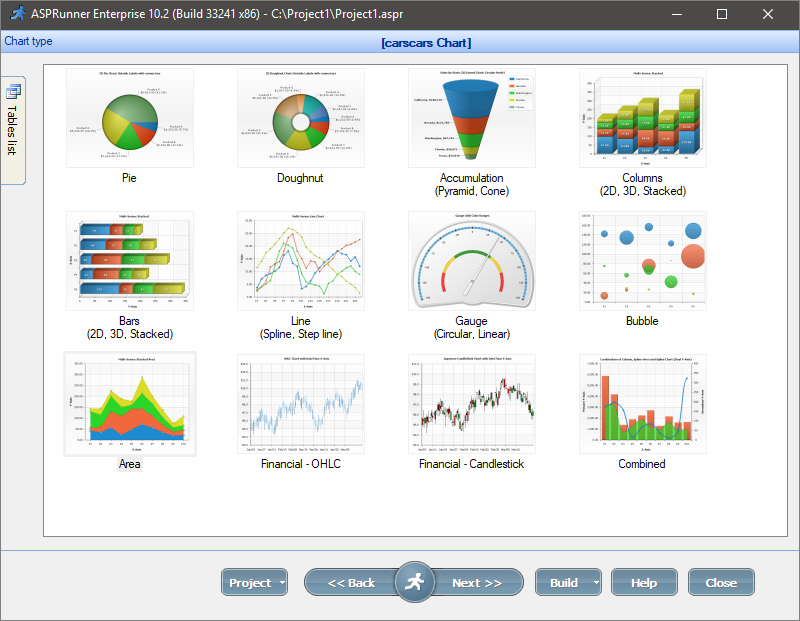Screen dimensions: 800x621
Task: Choose the Financial - OHLC chart type
Action: (300, 403)
